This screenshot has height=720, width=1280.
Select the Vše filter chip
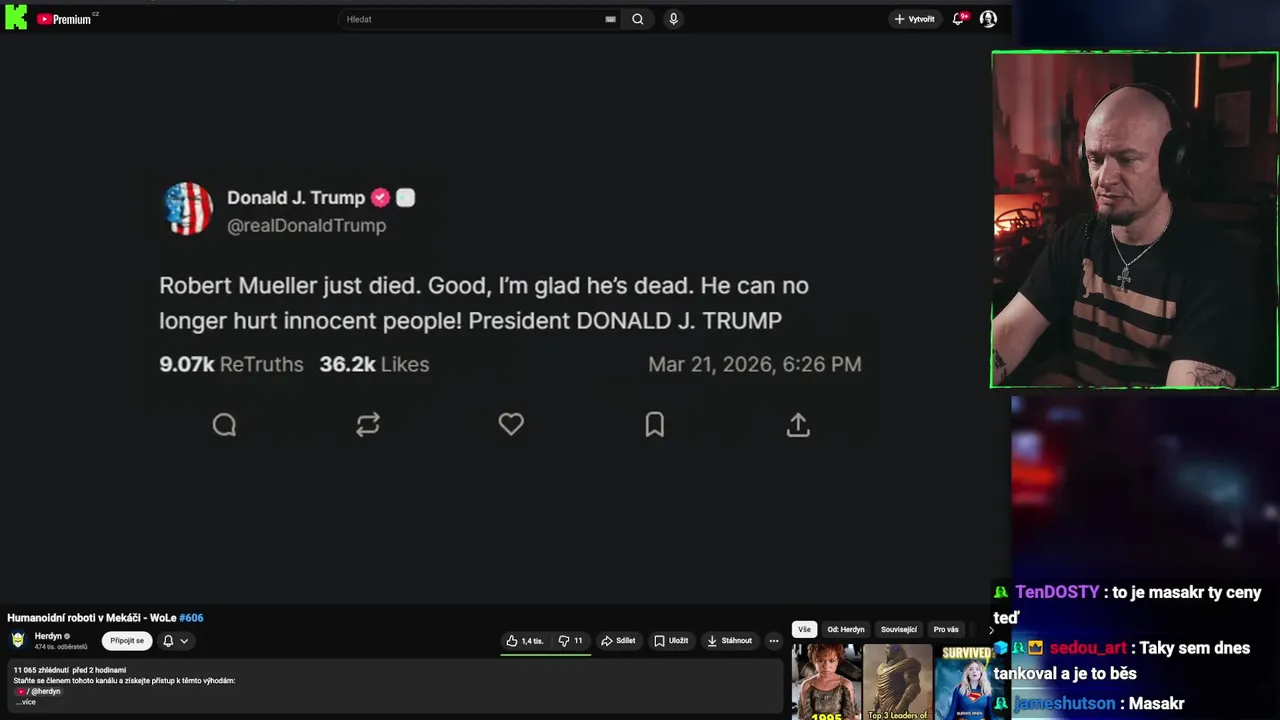[x=804, y=630]
